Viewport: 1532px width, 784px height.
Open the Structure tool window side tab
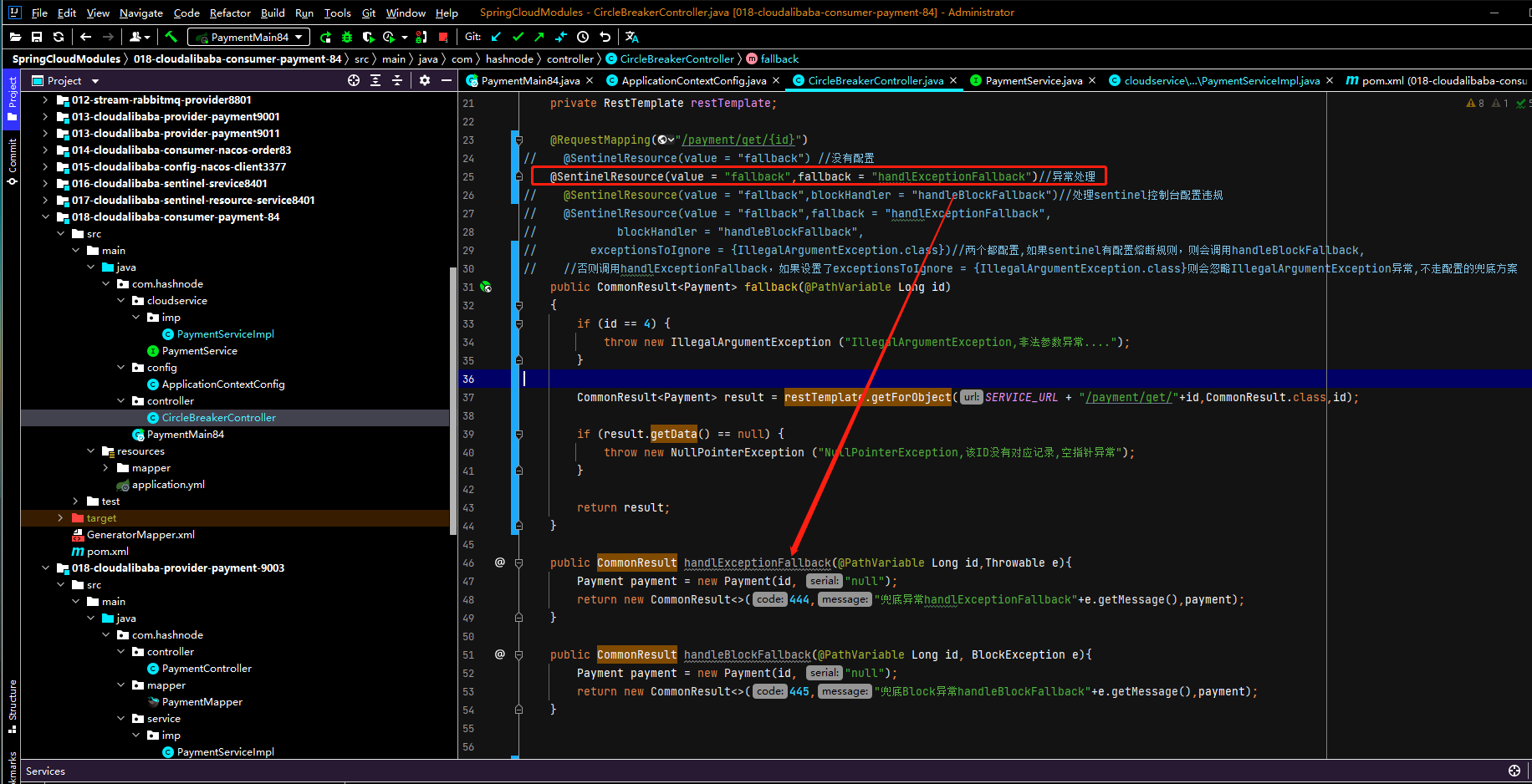coord(12,706)
